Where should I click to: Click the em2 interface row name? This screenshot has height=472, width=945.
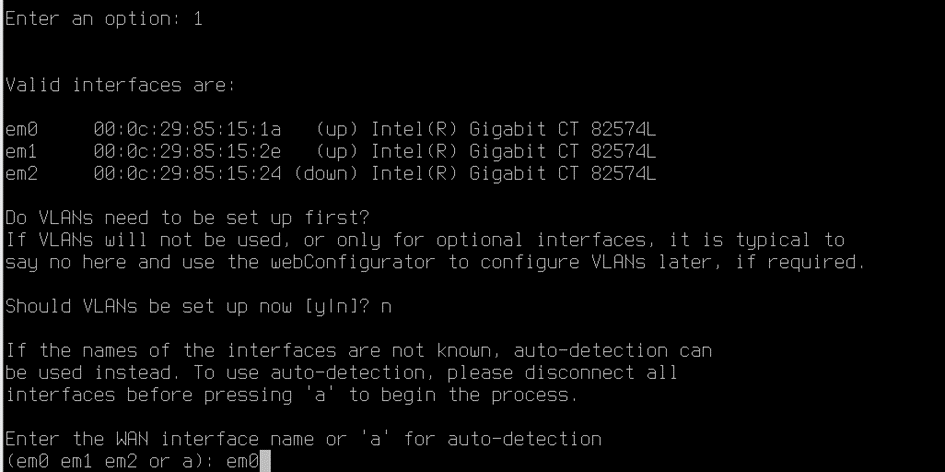[x=21, y=174]
